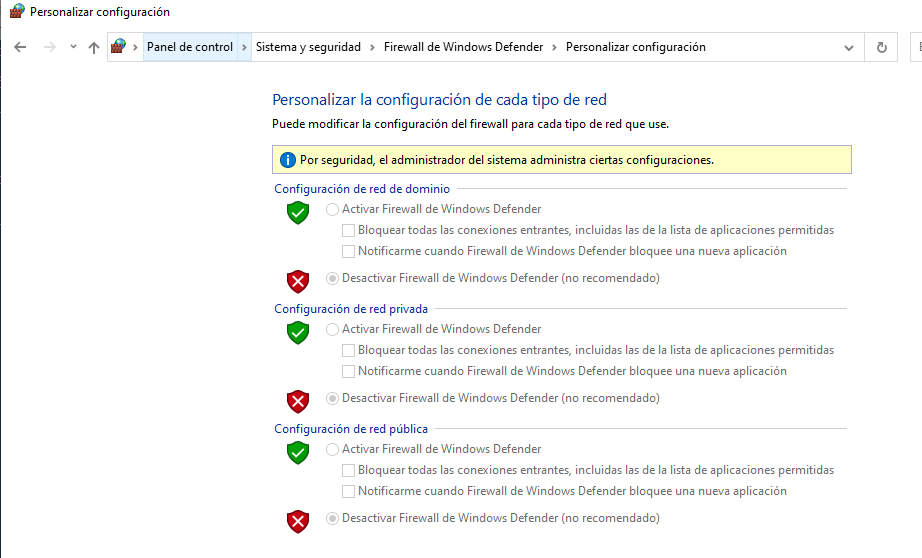Select Activar Firewall for private network

point(332,329)
